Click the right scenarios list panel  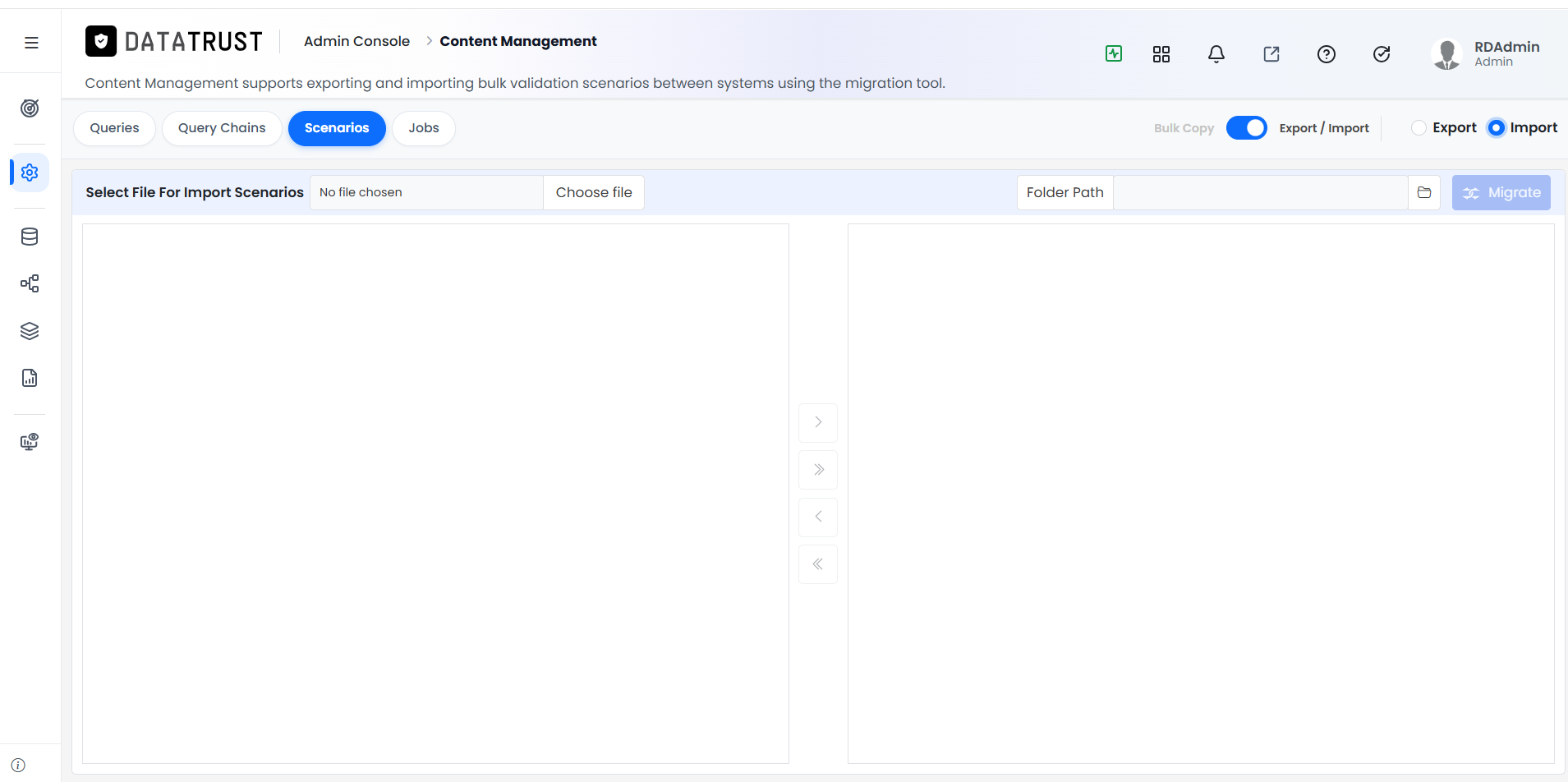[x=1201, y=494]
